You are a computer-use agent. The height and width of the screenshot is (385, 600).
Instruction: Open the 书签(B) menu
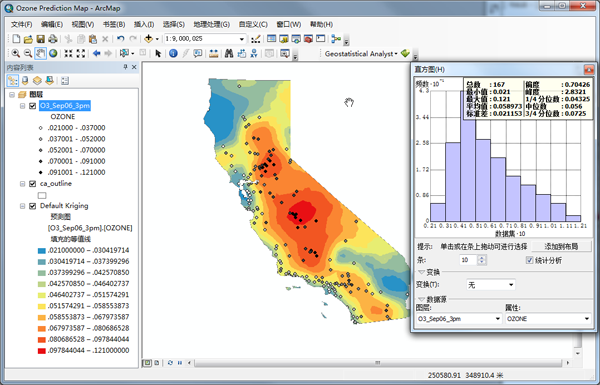[114, 24]
